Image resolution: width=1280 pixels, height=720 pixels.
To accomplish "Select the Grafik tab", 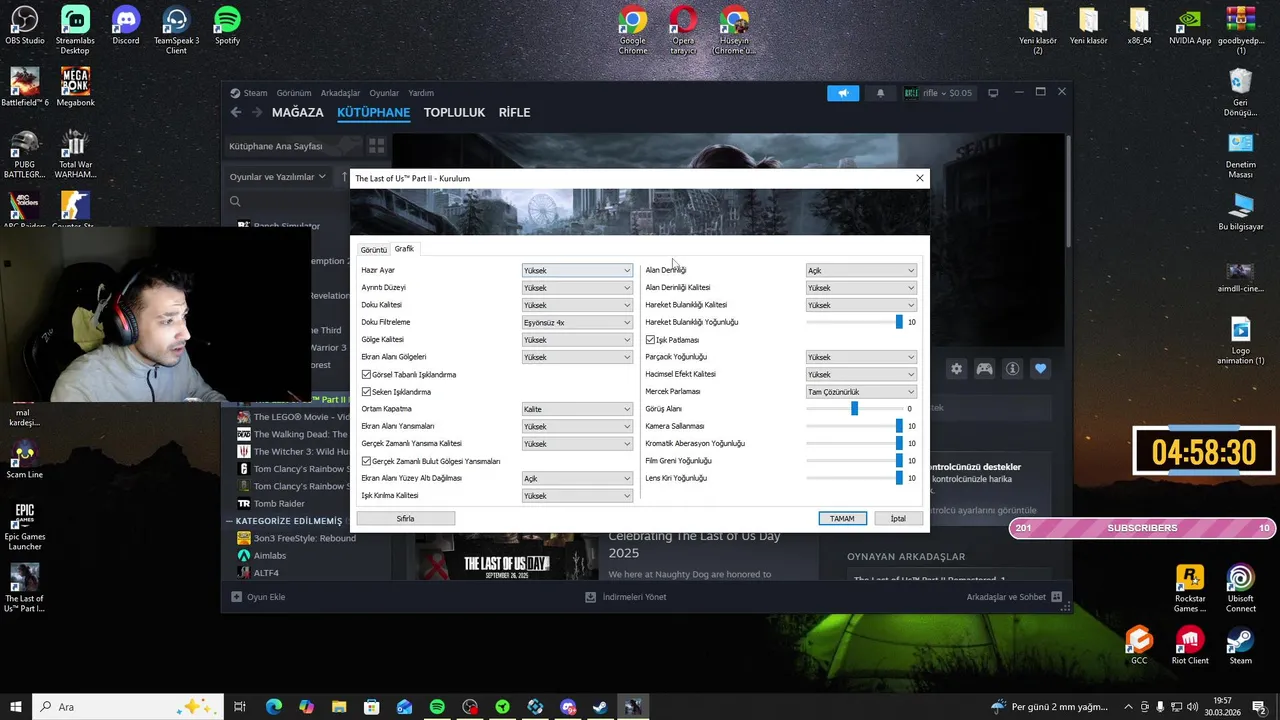I will (x=404, y=248).
